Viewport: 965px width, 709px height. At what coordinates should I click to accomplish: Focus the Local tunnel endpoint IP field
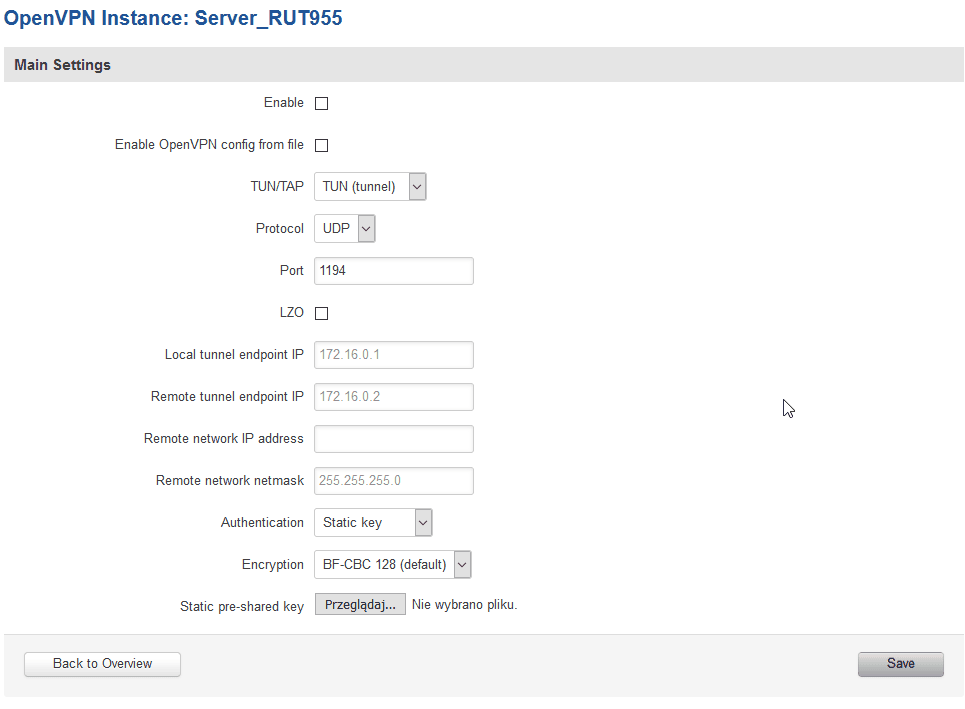click(x=393, y=355)
